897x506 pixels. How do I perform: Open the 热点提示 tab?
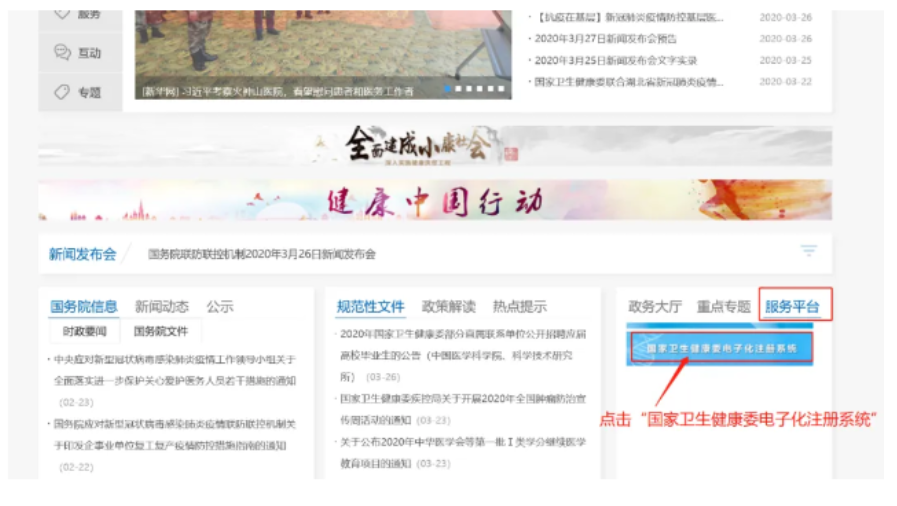click(x=519, y=307)
